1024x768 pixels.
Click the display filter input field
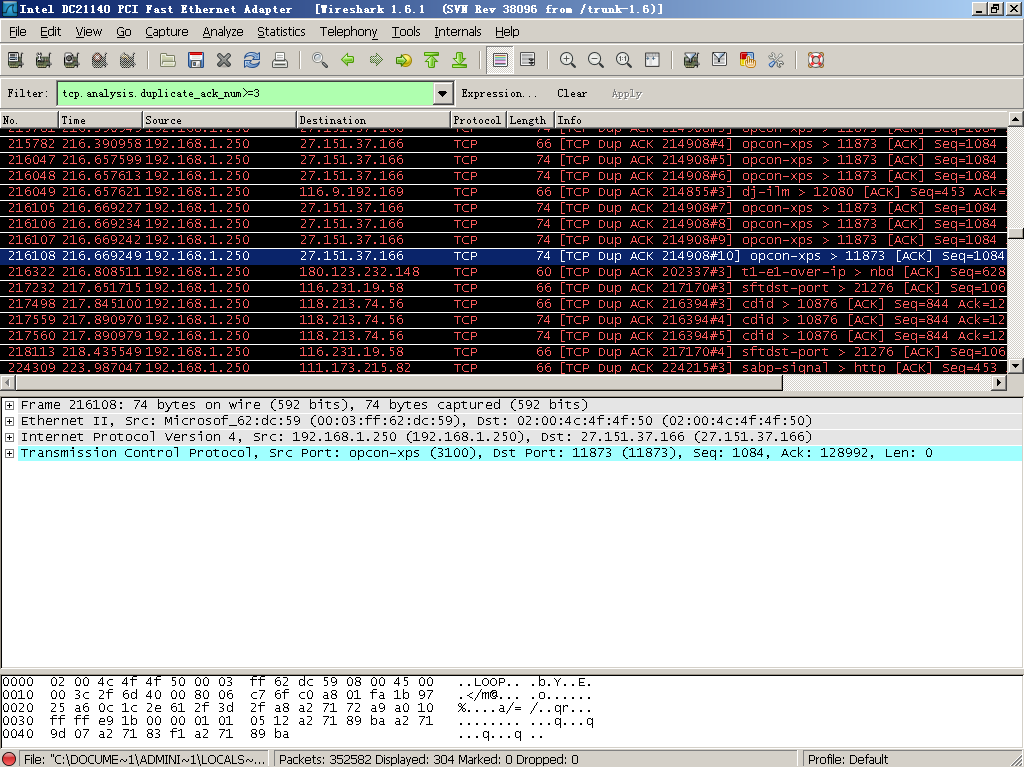246,93
